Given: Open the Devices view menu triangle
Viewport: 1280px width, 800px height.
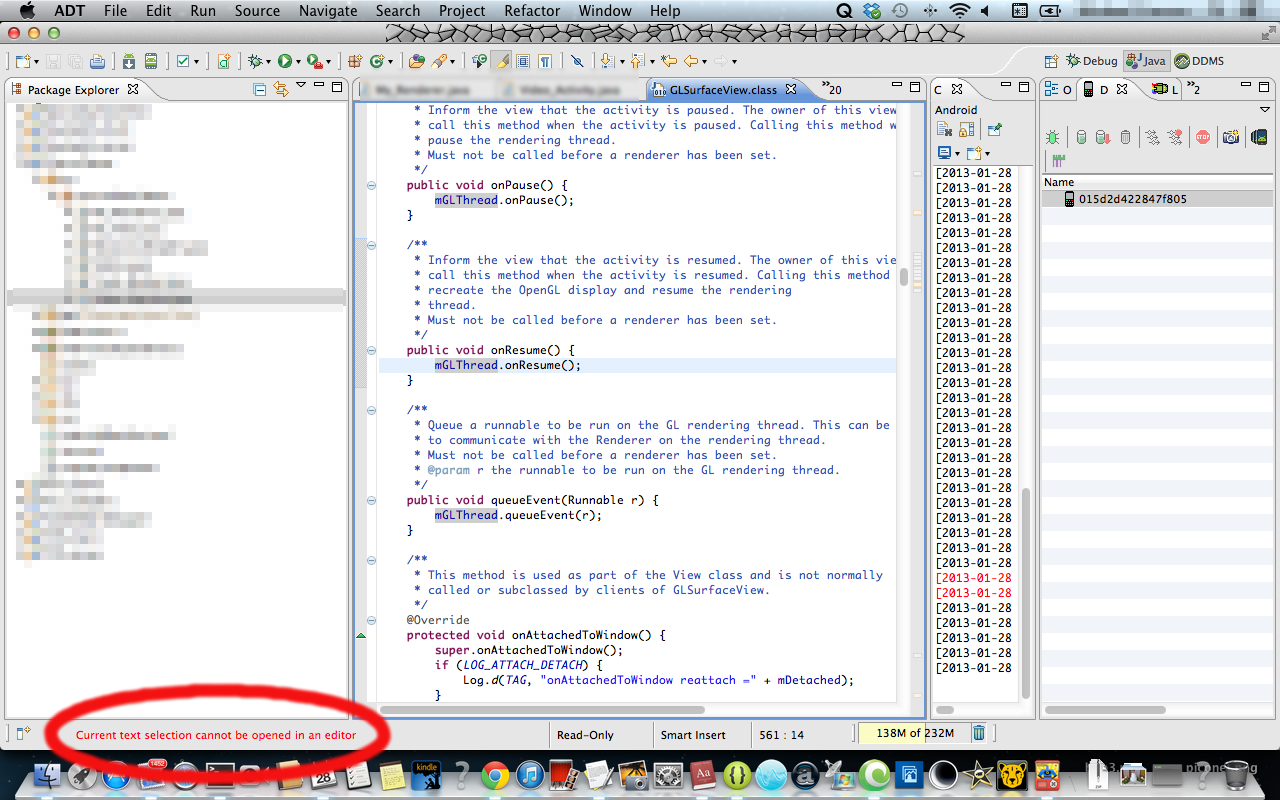Looking at the screenshot, I should tap(1265, 110).
